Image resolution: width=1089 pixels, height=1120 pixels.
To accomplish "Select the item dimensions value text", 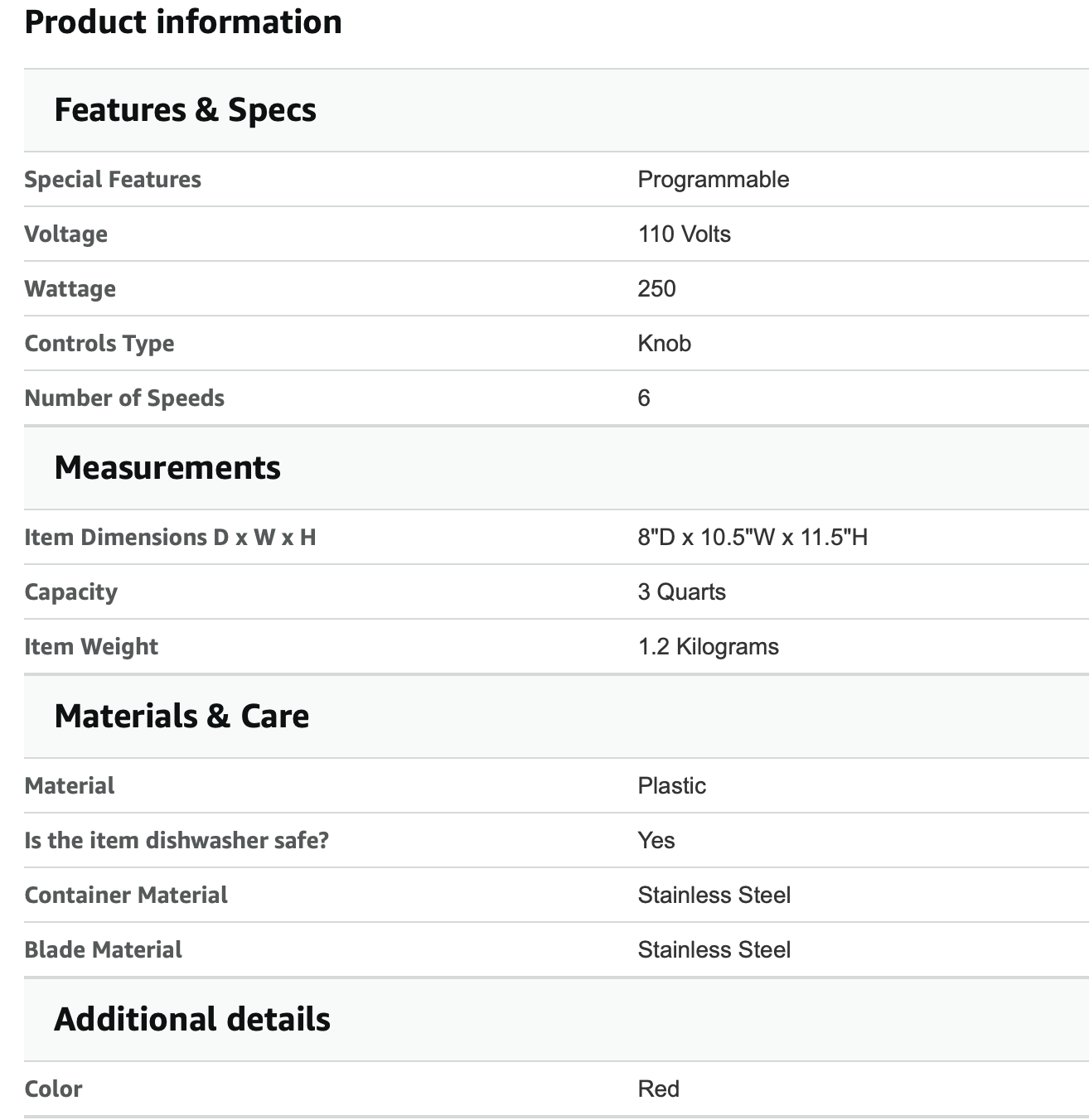I will pyautogui.click(x=753, y=538).
